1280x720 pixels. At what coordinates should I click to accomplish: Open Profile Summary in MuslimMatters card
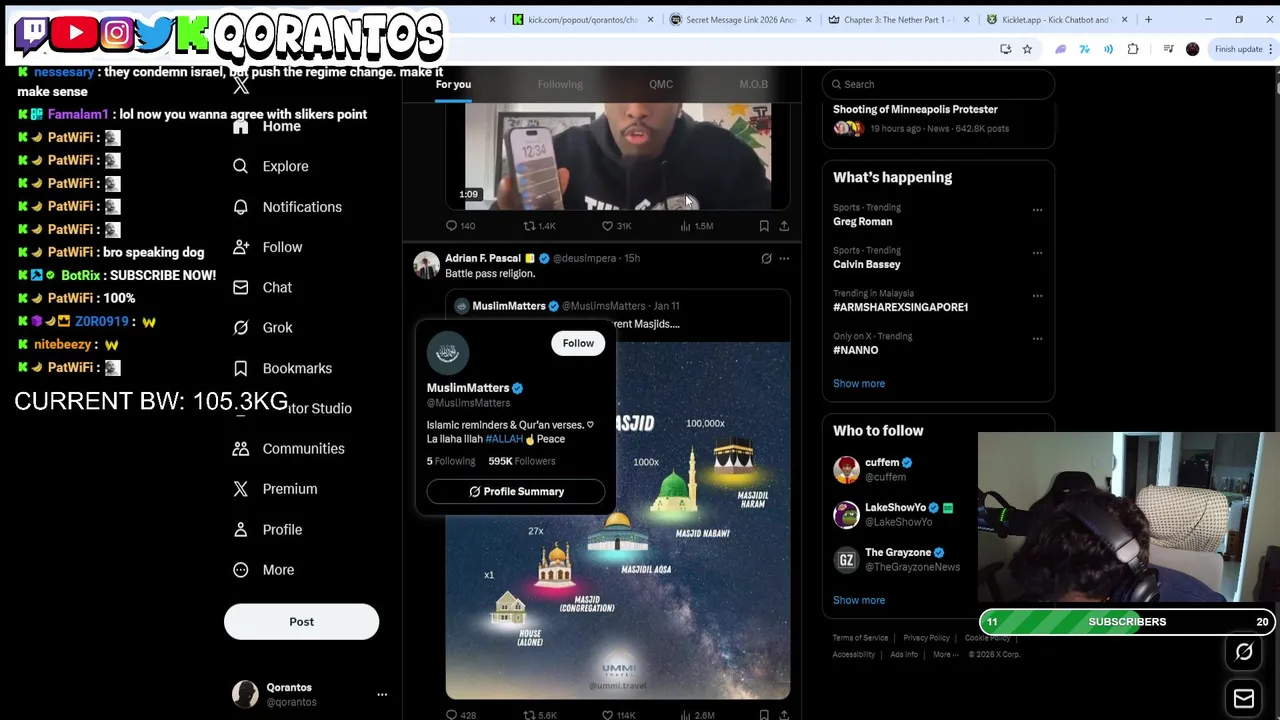(516, 491)
